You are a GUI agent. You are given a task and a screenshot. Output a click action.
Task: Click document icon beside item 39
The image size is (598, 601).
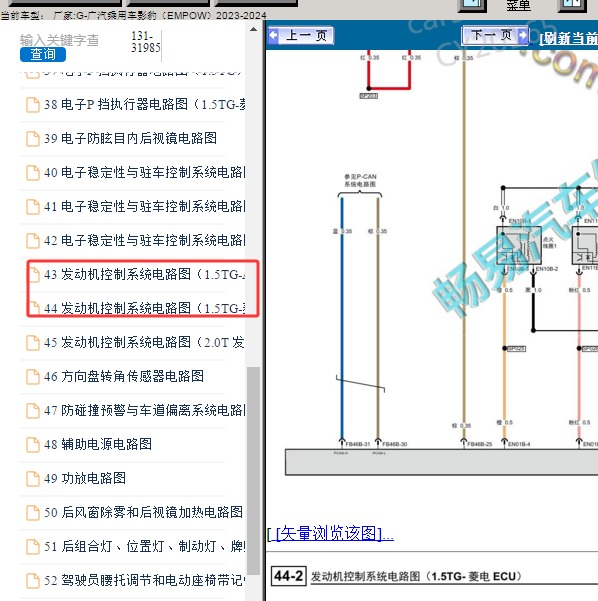click(33, 139)
